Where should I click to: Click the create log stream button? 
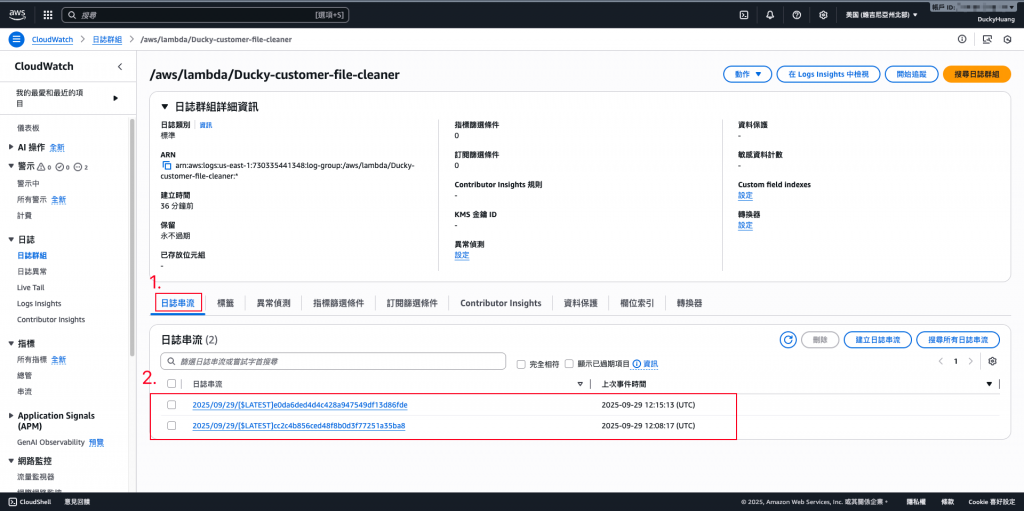coord(877,340)
